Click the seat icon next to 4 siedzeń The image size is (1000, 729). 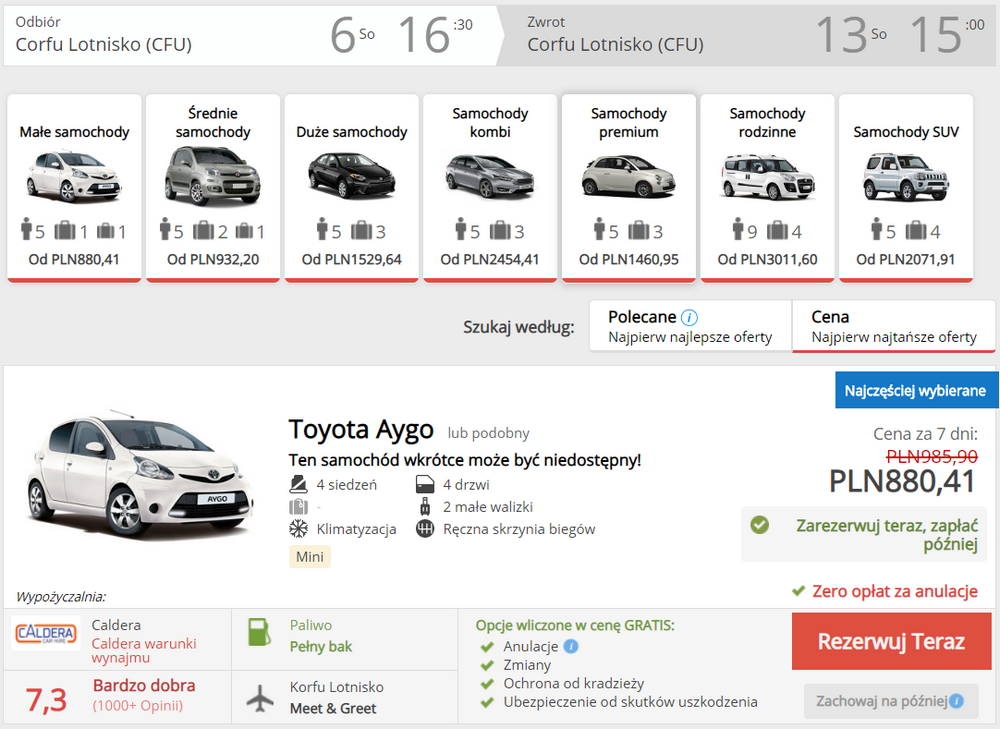(298, 484)
